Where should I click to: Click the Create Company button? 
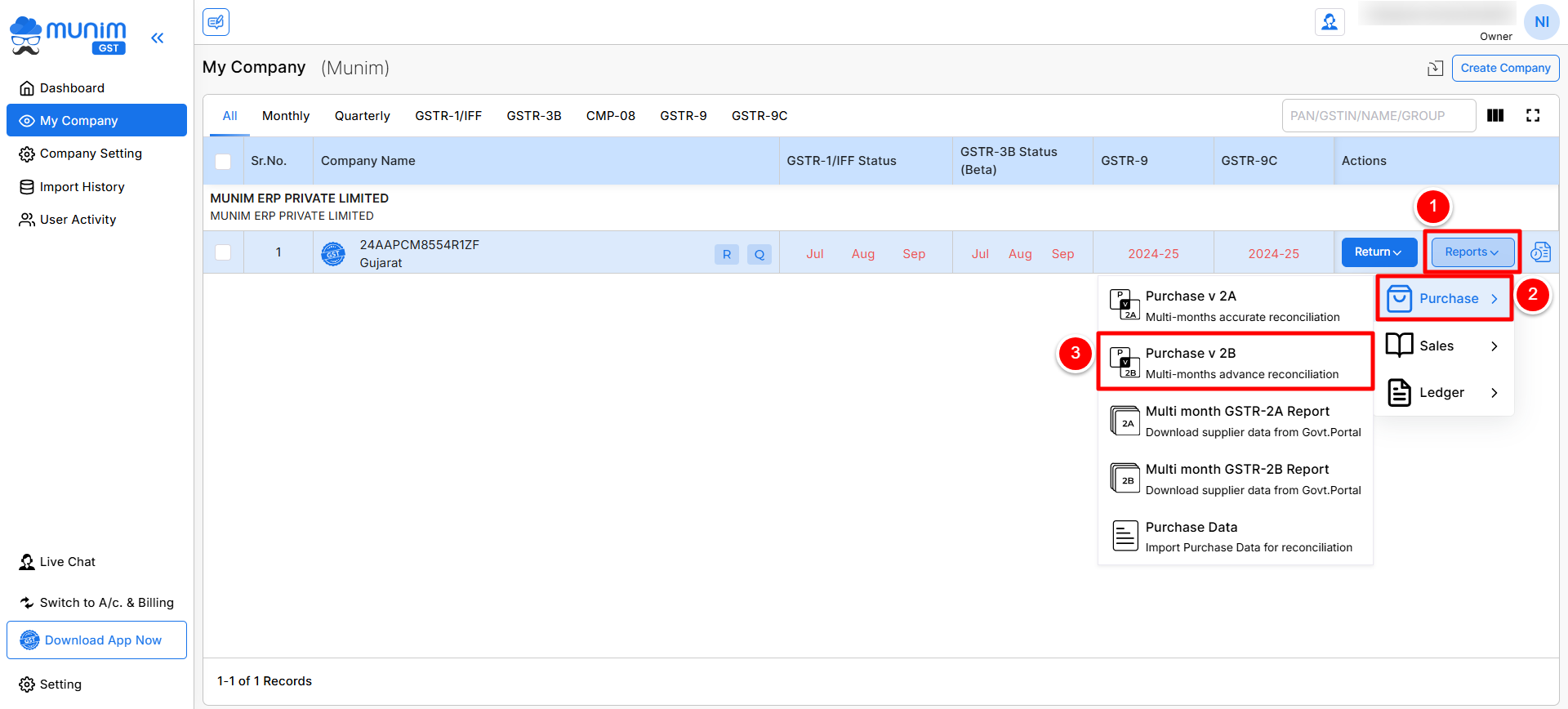coord(1505,68)
